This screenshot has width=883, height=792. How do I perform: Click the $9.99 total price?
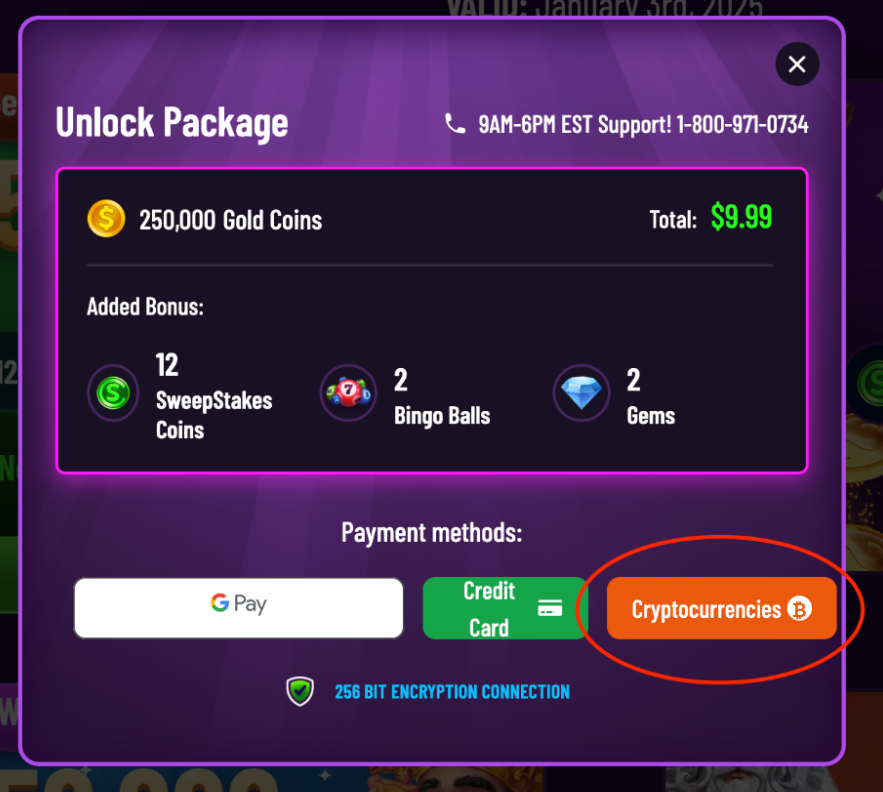pyautogui.click(x=741, y=217)
